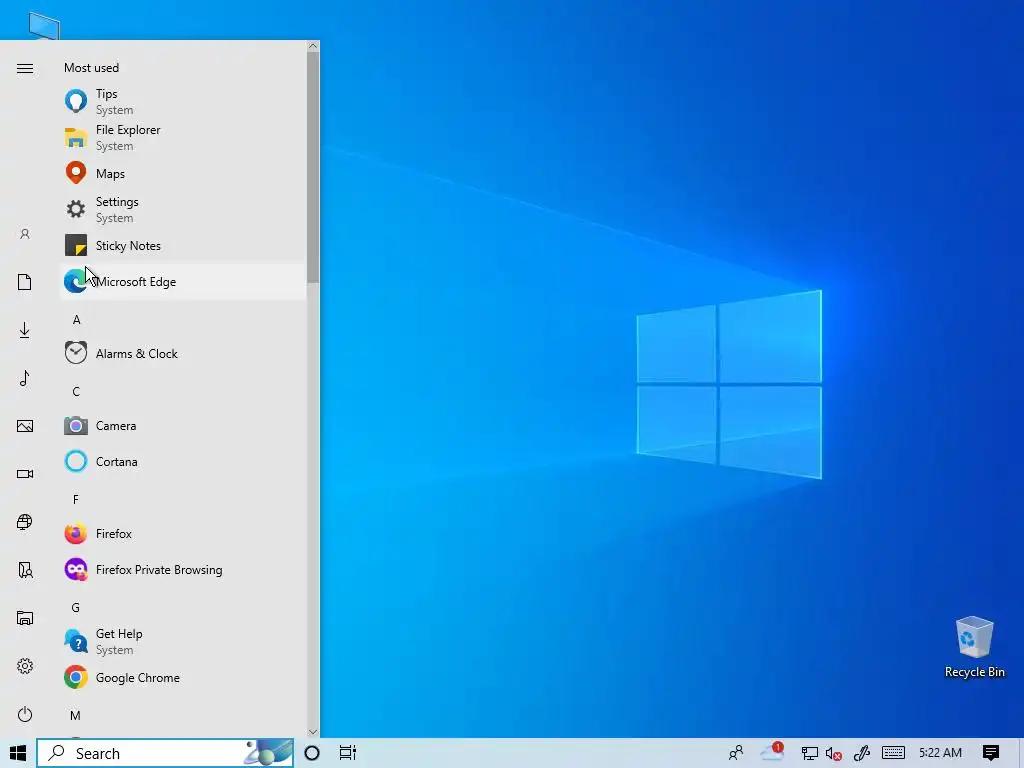
Task: Click the app list scrollbar thumb
Action: point(313,167)
